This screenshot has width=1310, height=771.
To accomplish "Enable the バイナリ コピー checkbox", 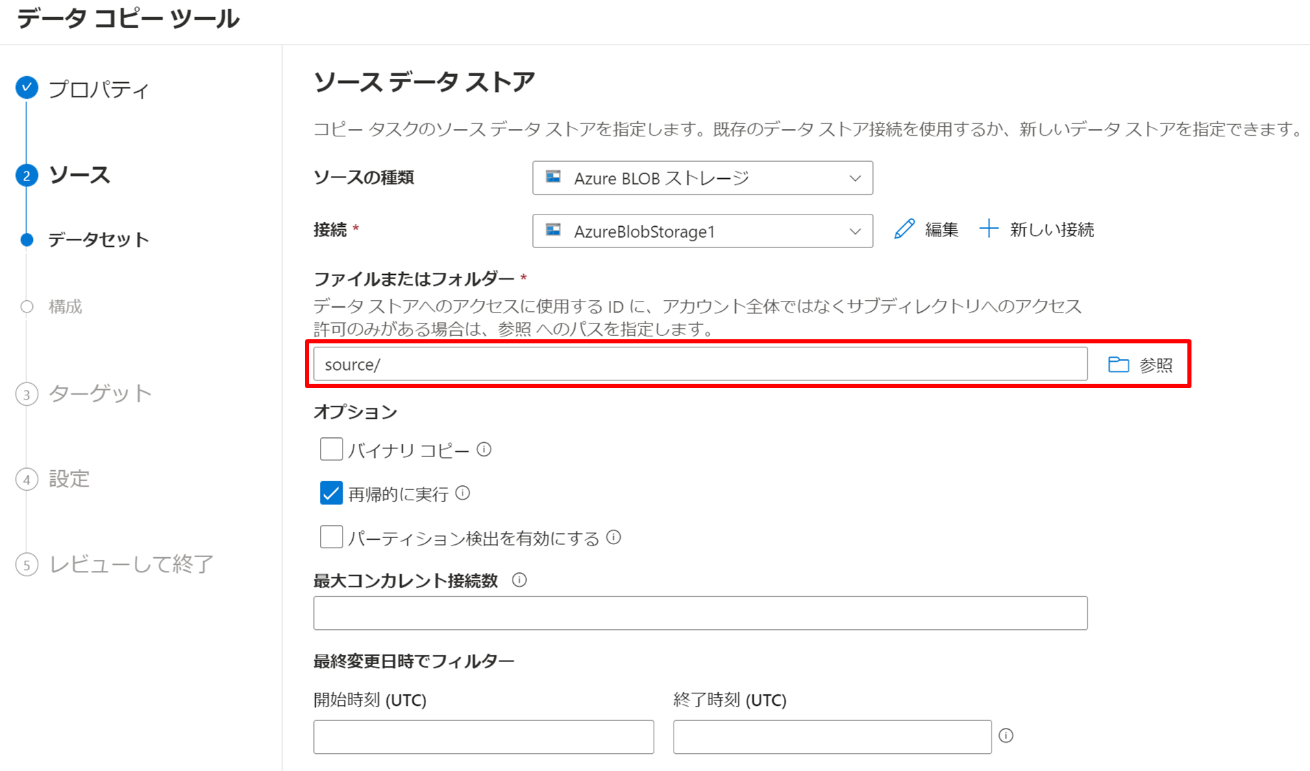I will click(331, 450).
